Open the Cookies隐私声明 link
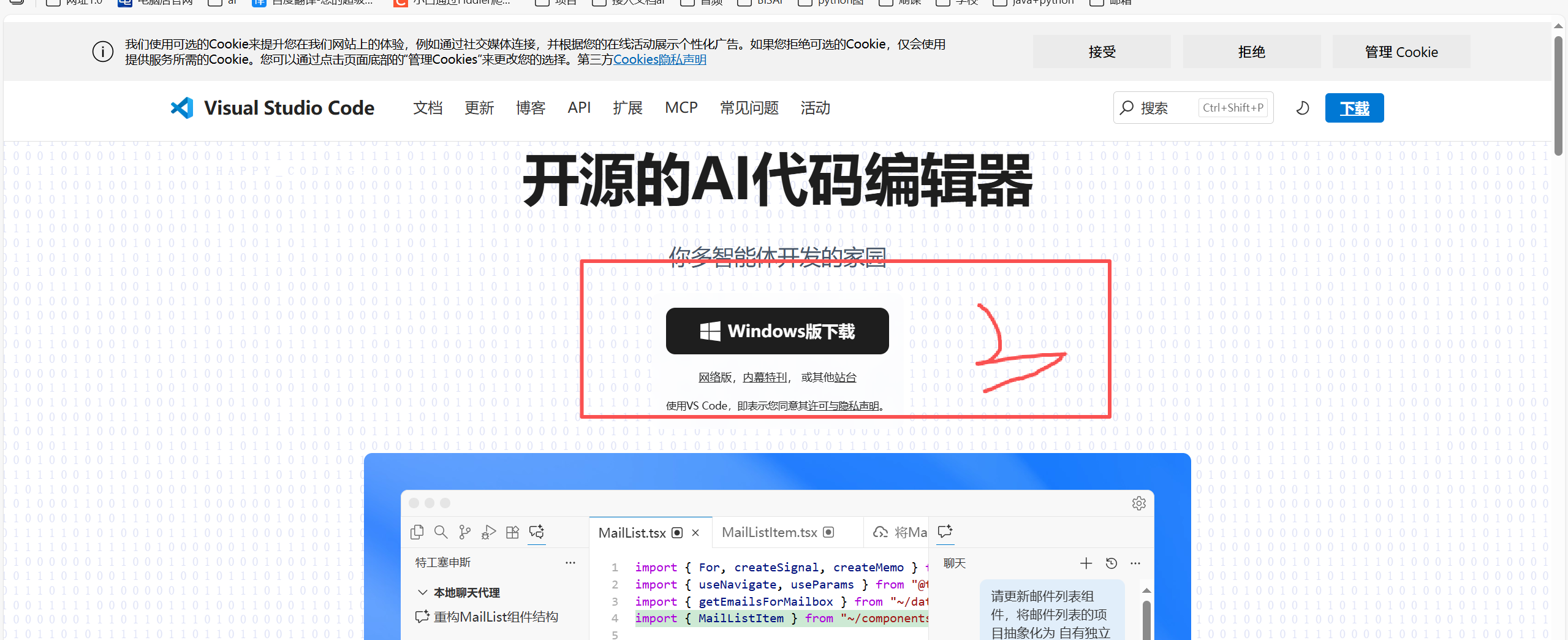 (x=660, y=59)
